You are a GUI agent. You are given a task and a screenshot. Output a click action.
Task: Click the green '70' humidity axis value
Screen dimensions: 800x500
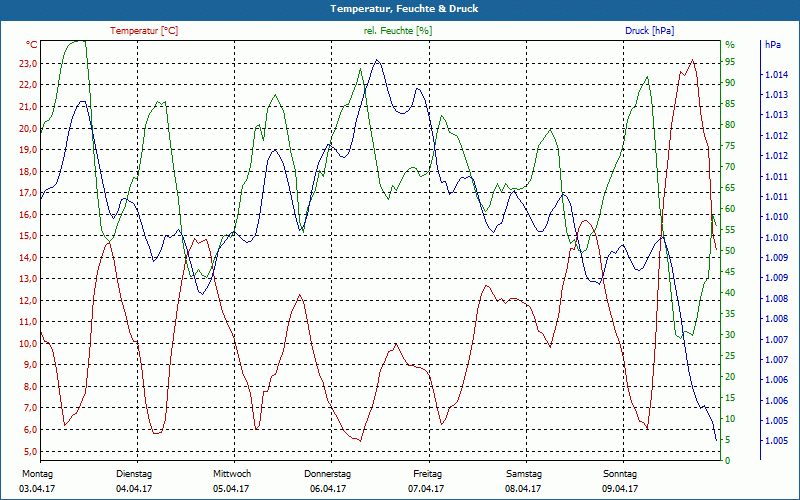730,167
